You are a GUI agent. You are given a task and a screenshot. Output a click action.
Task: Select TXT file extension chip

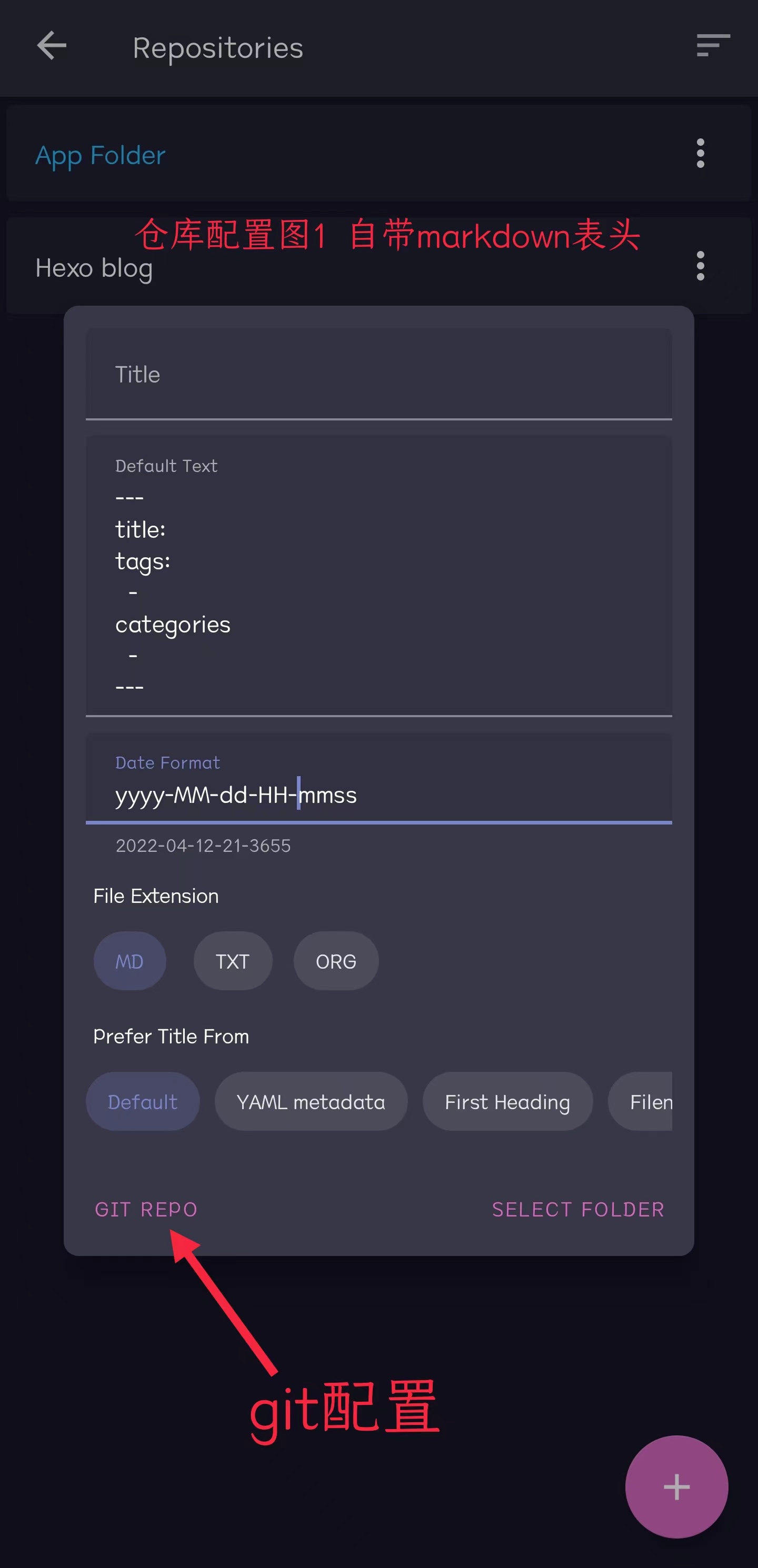pos(233,961)
